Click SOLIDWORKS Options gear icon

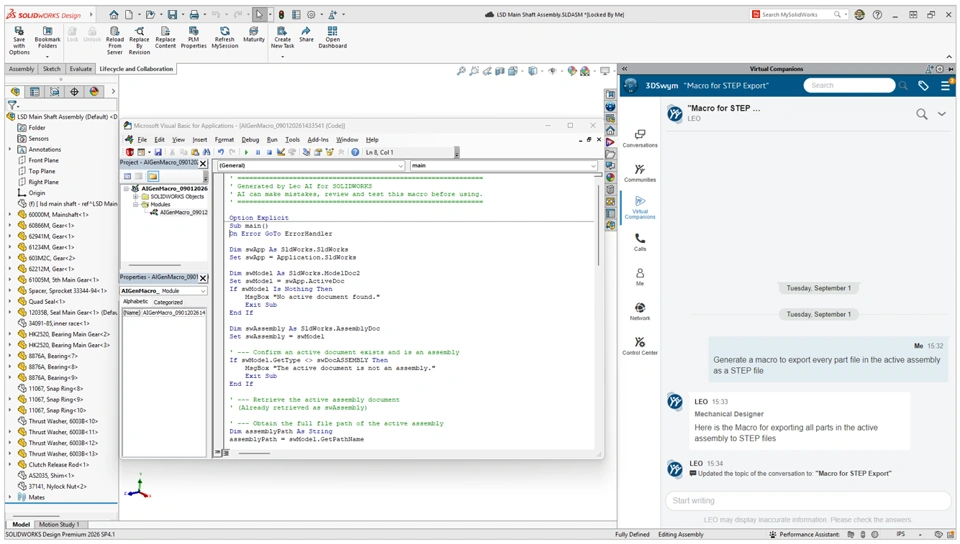coord(311,14)
